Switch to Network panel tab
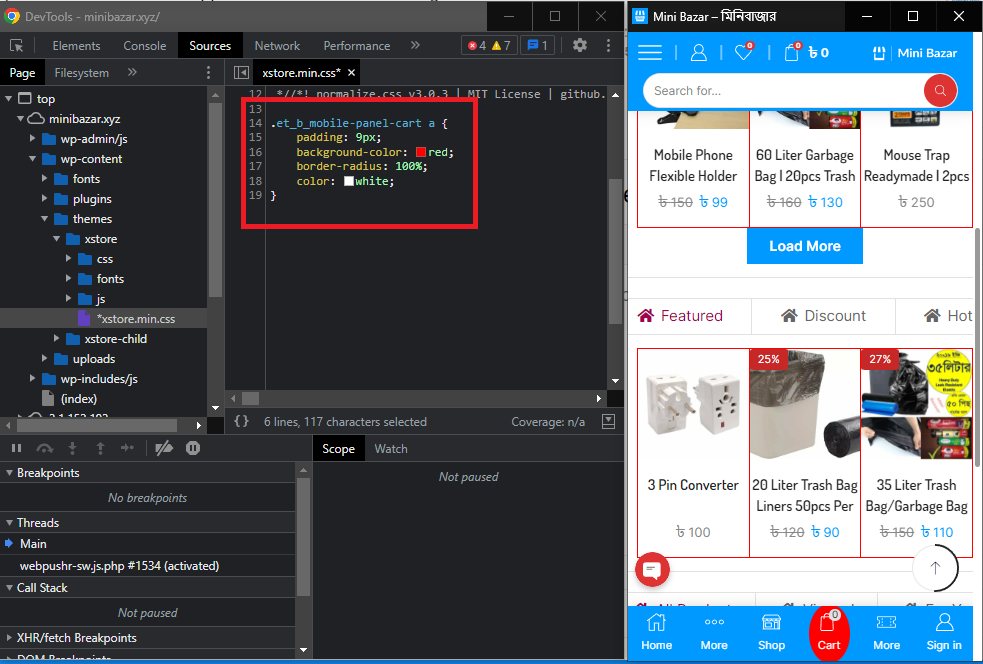The width and height of the screenshot is (983, 664). pos(277,46)
